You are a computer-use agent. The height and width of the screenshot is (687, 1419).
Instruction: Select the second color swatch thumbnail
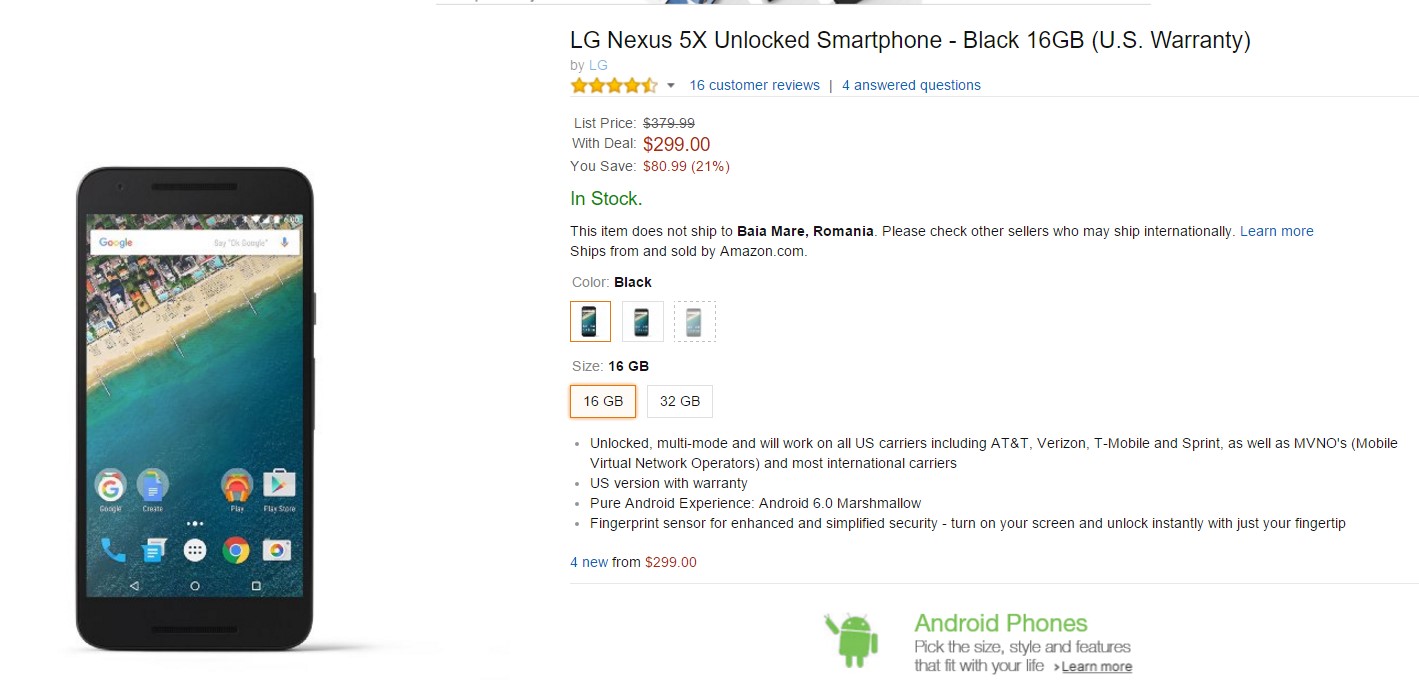pyautogui.click(x=642, y=322)
